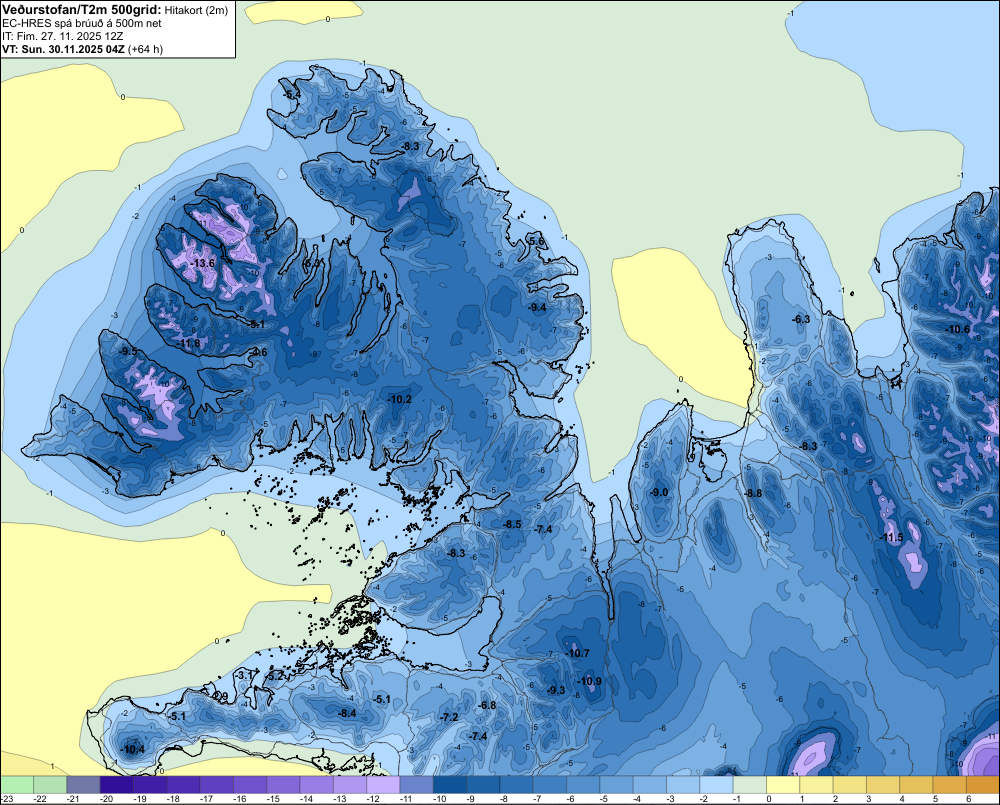Image resolution: width=1000 pixels, height=805 pixels.
Task: Select the -5.2 temperature value
Action: (x=275, y=676)
